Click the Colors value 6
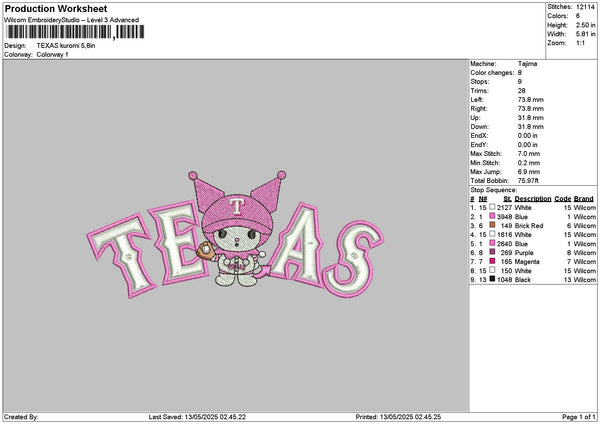 (578, 16)
